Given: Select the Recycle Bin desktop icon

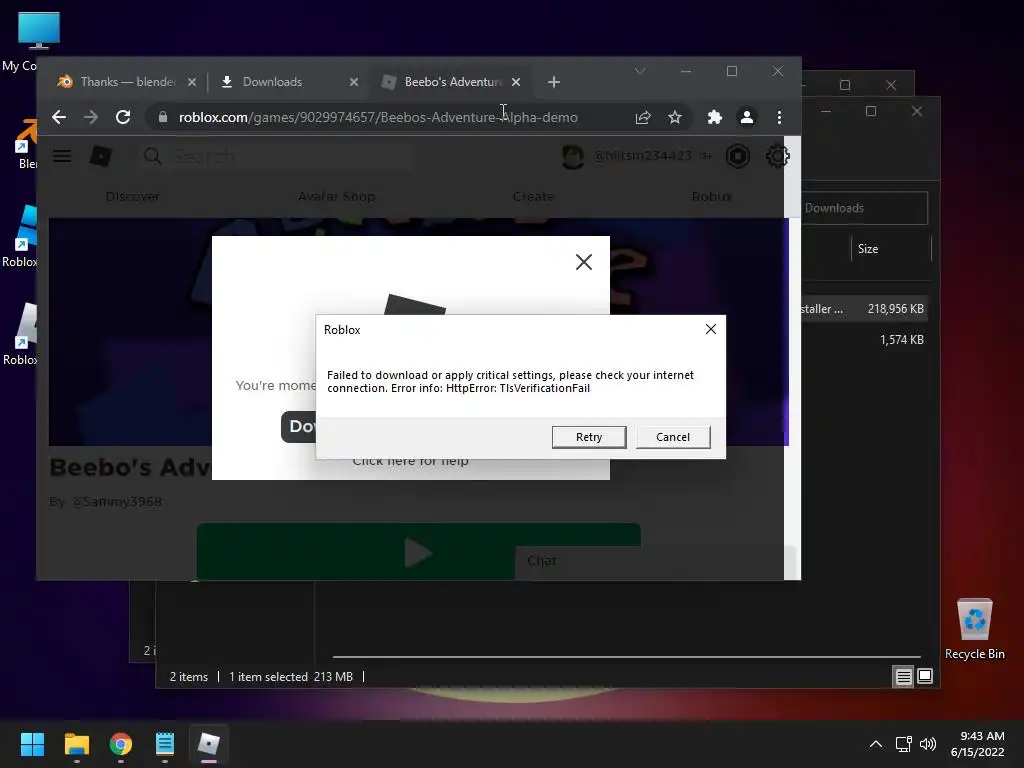Looking at the screenshot, I should tap(974, 629).
